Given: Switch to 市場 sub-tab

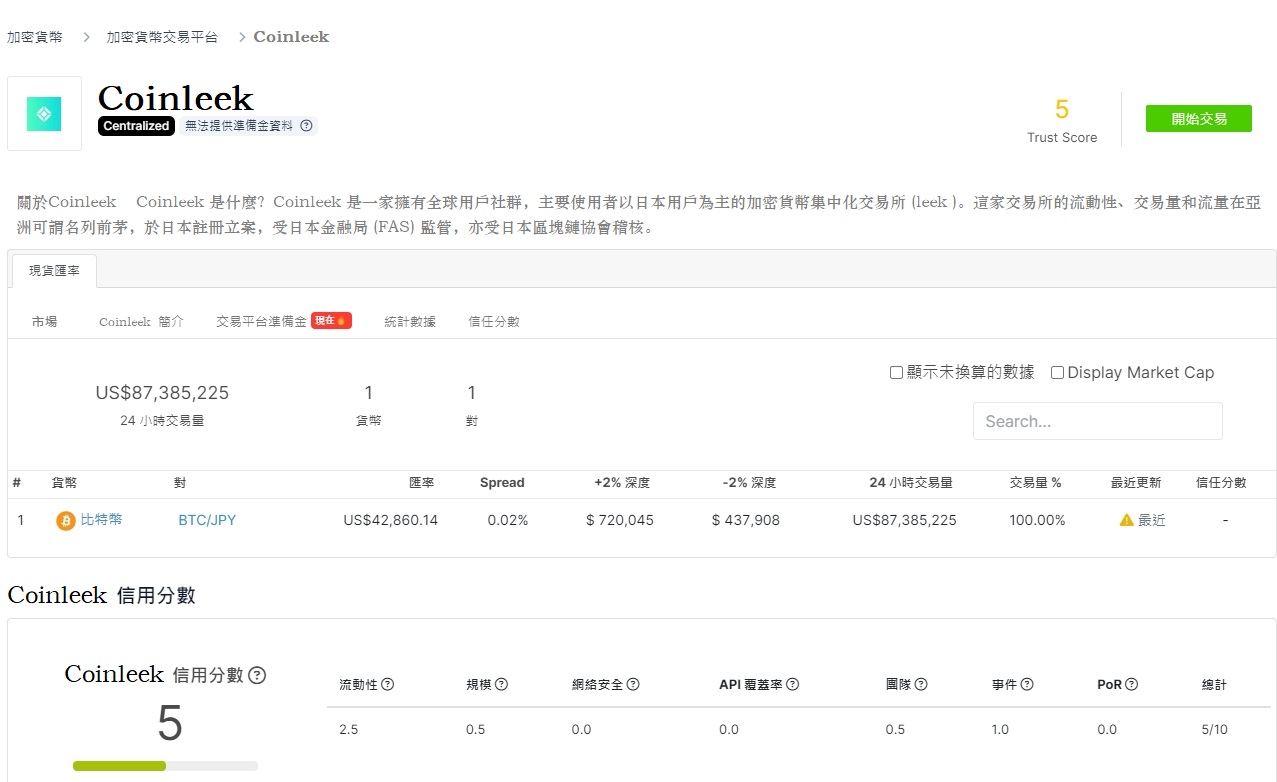Looking at the screenshot, I should [x=44, y=322].
